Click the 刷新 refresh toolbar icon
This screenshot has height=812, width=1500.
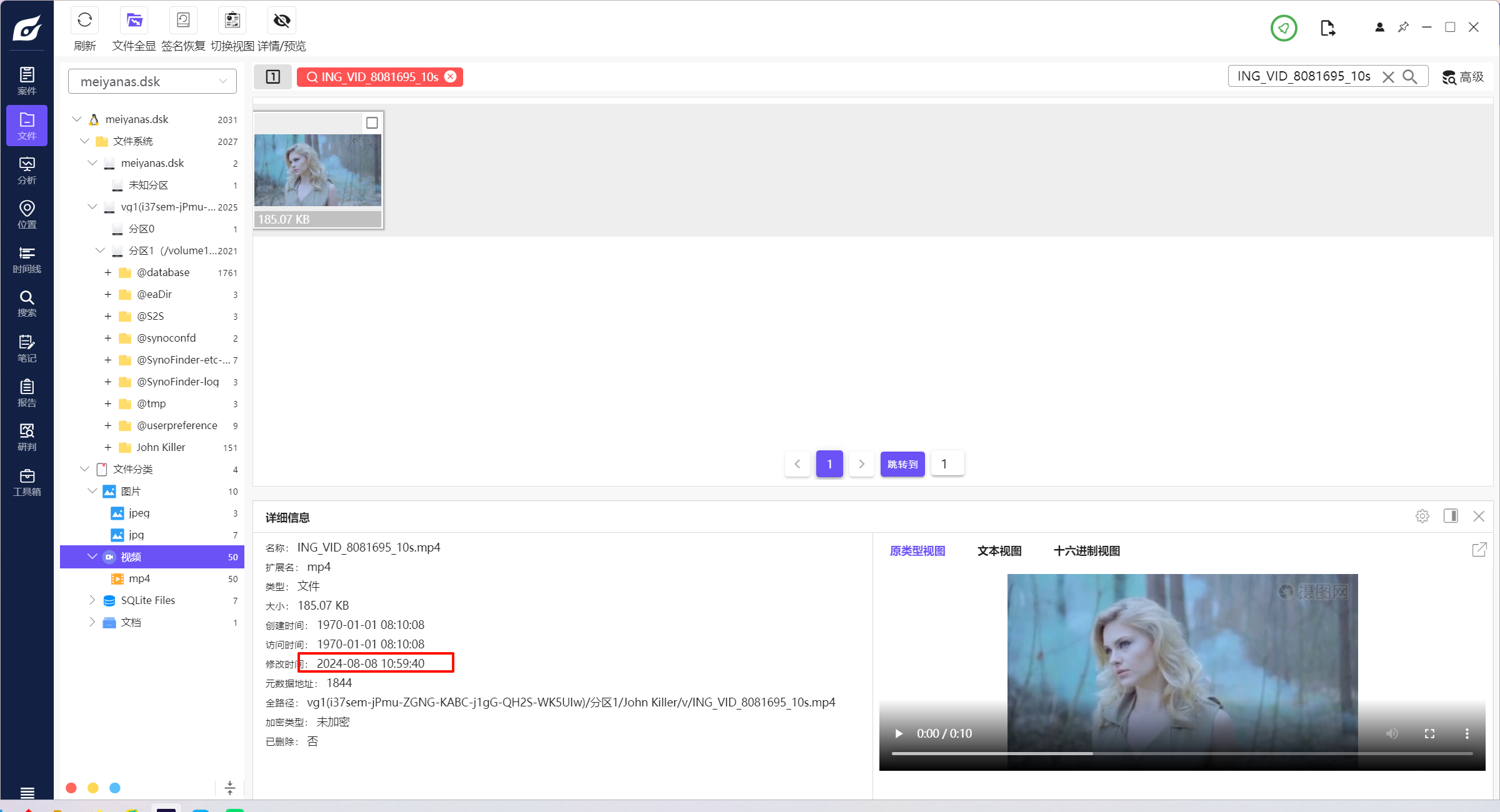click(85, 21)
